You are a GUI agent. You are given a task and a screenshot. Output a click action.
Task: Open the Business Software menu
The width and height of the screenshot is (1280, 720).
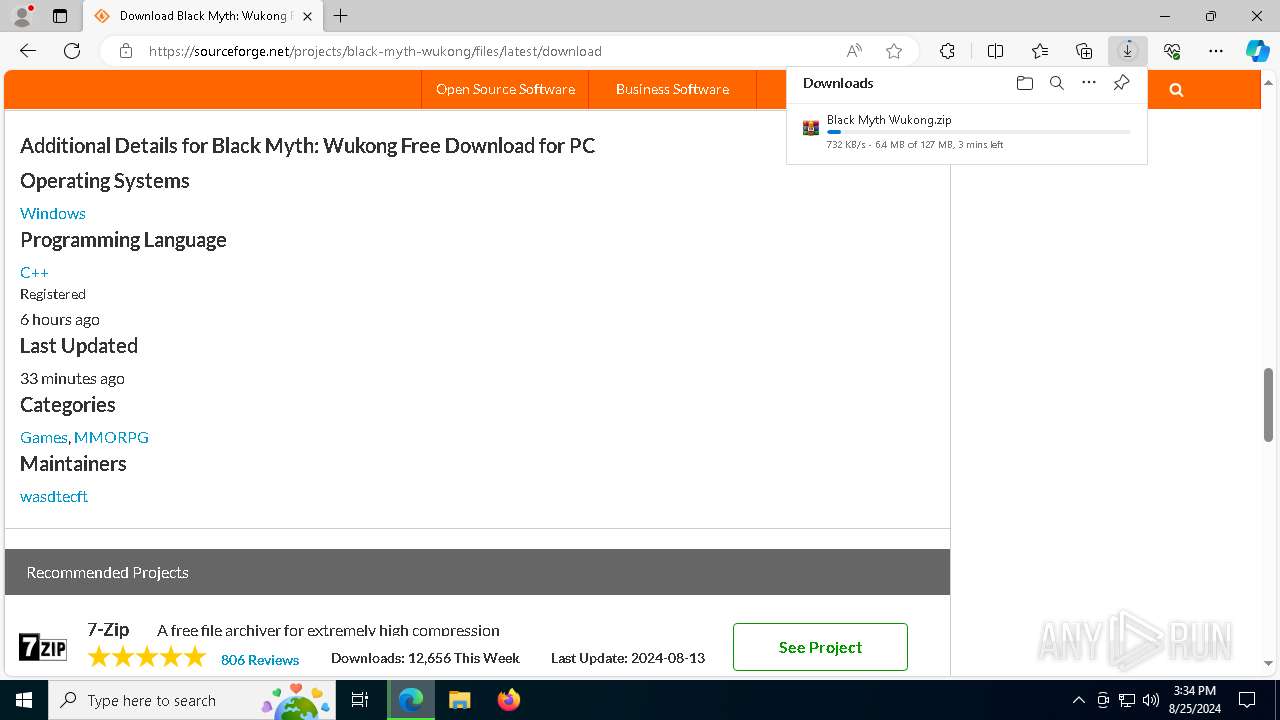[672, 89]
